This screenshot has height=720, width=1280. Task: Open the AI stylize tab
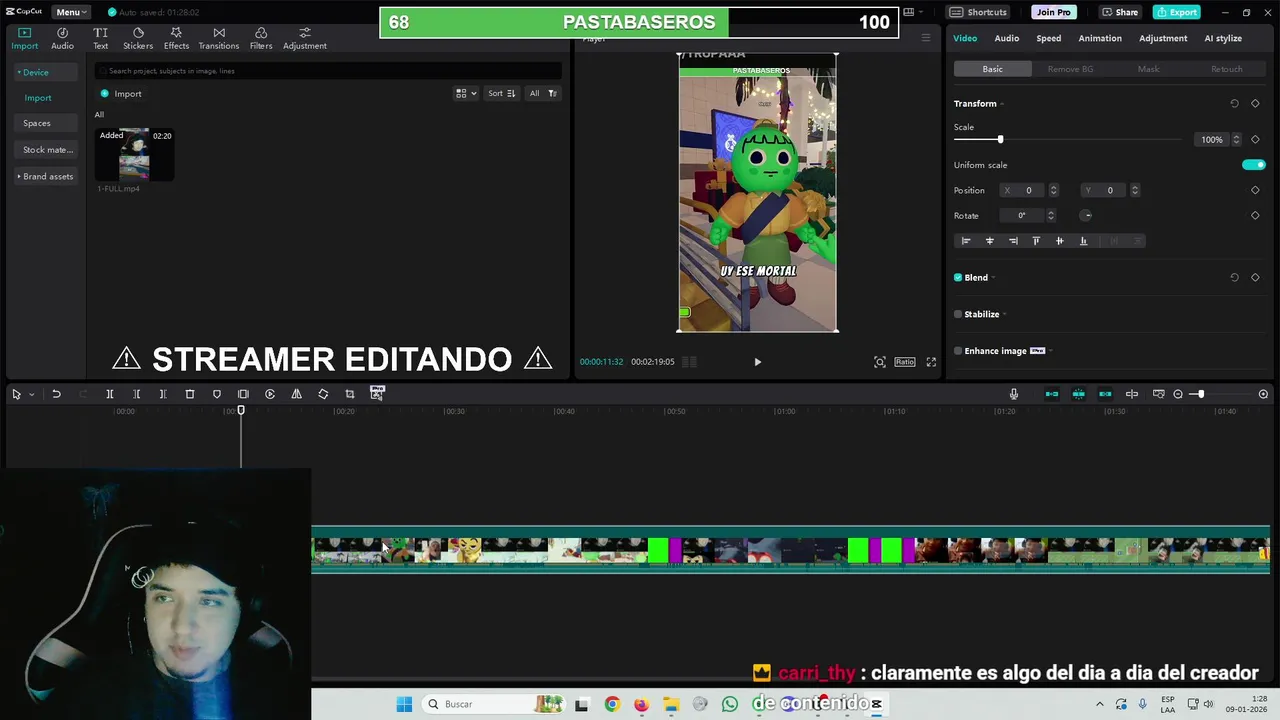click(x=1222, y=38)
